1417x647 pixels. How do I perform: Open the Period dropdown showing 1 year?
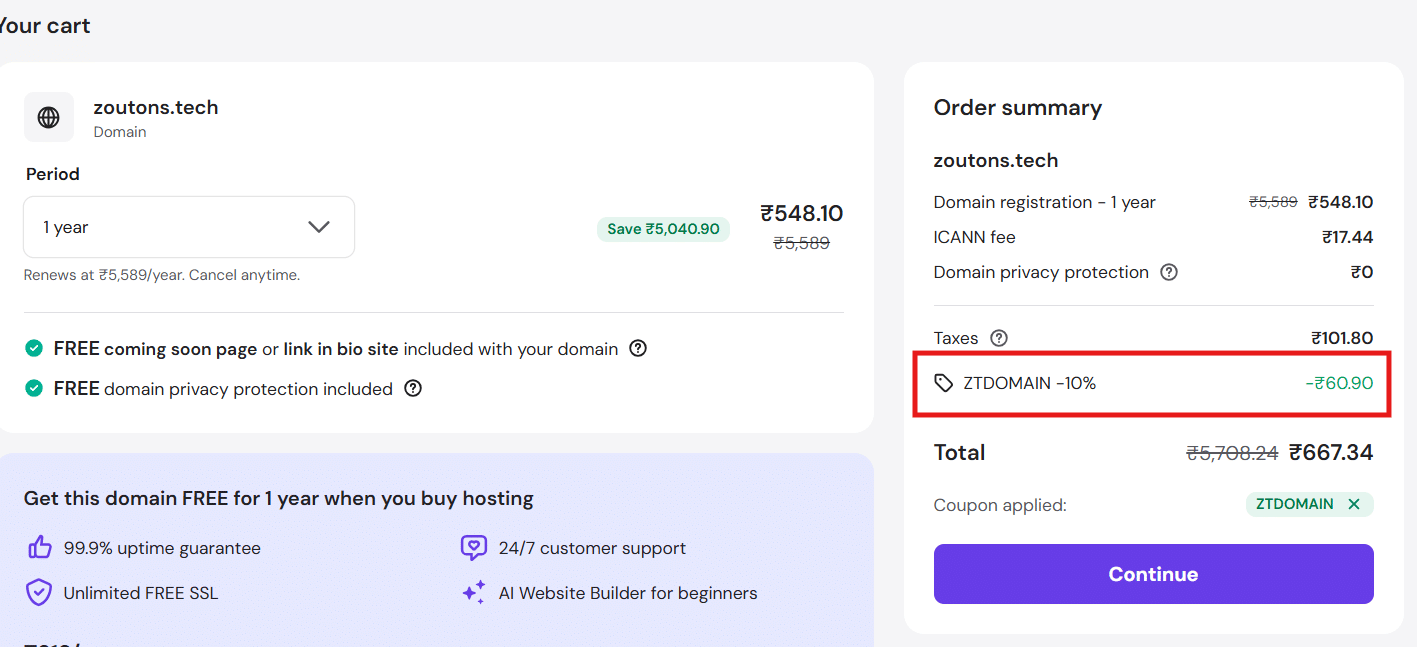(x=188, y=227)
